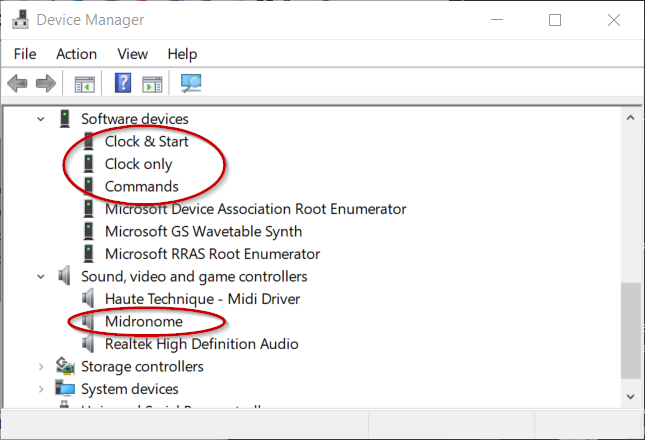Select Microsoft GS Wavetable Synth

point(203,232)
